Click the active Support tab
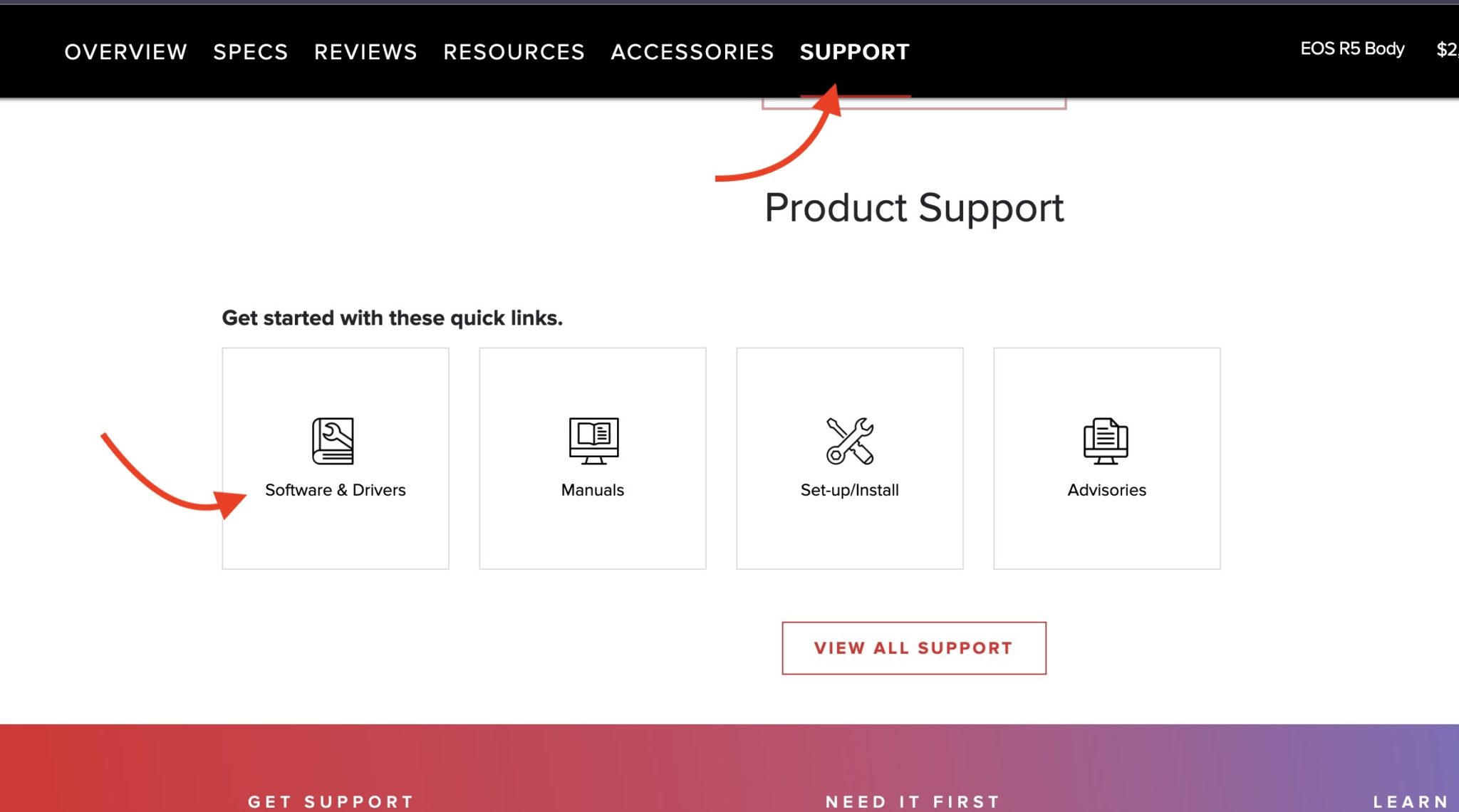Image resolution: width=1459 pixels, height=812 pixels. [x=854, y=52]
